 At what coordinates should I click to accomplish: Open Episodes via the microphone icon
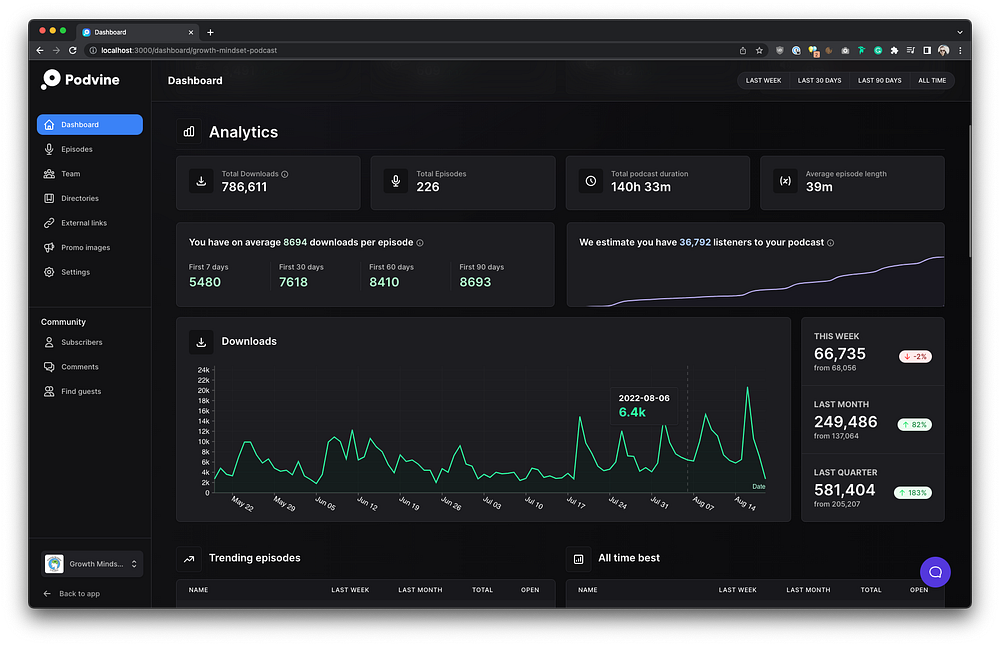click(x=50, y=149)
